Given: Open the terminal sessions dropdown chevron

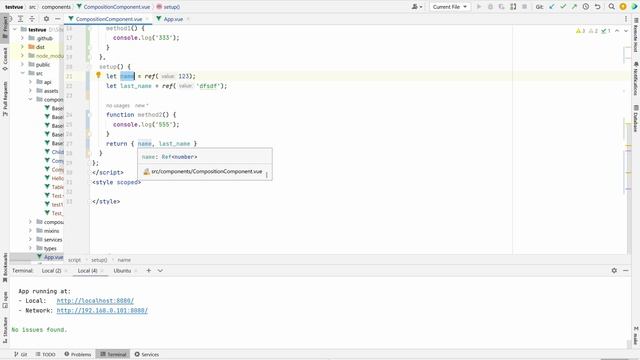Looking at the screenshot, I should pyautogui.click(x=160, y=271).
